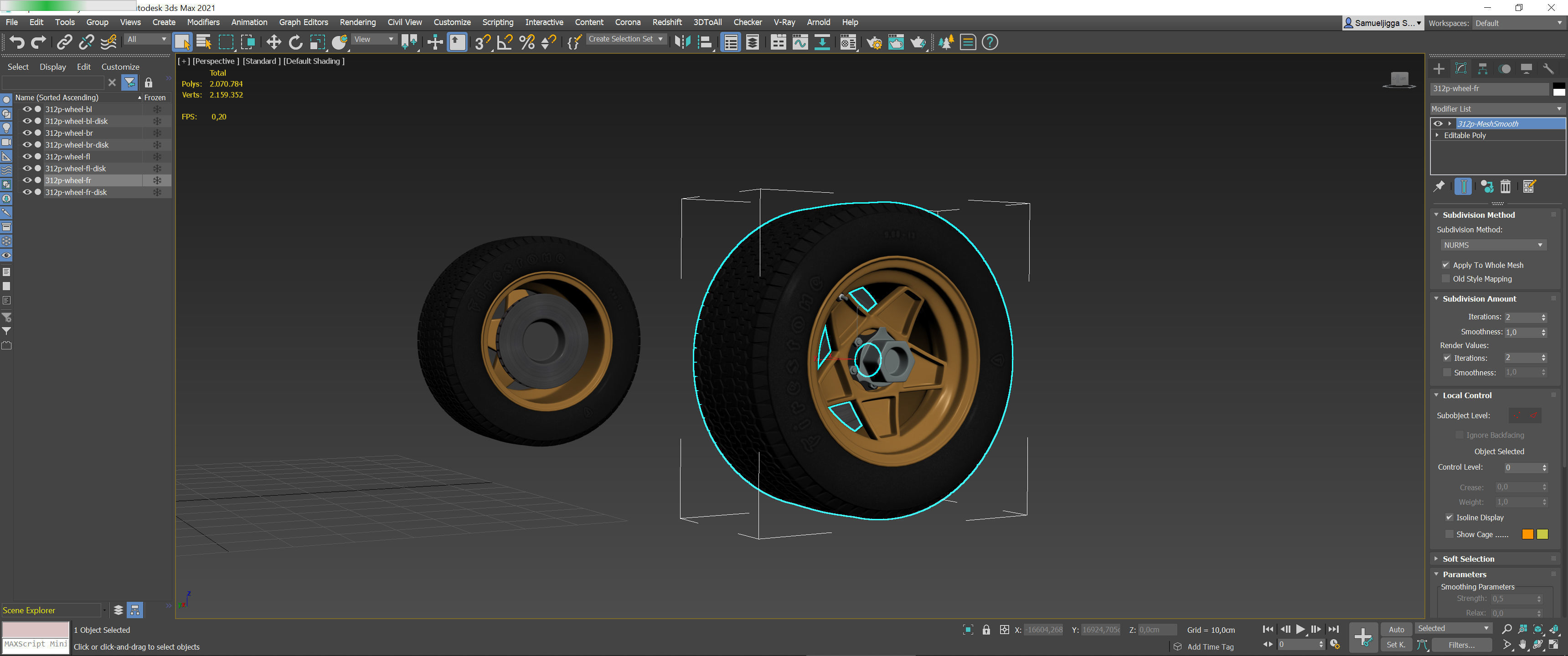This screenshot has width=1568, height=656.
Task: Expand the Soft Selection rollout
Action: 1468,559
